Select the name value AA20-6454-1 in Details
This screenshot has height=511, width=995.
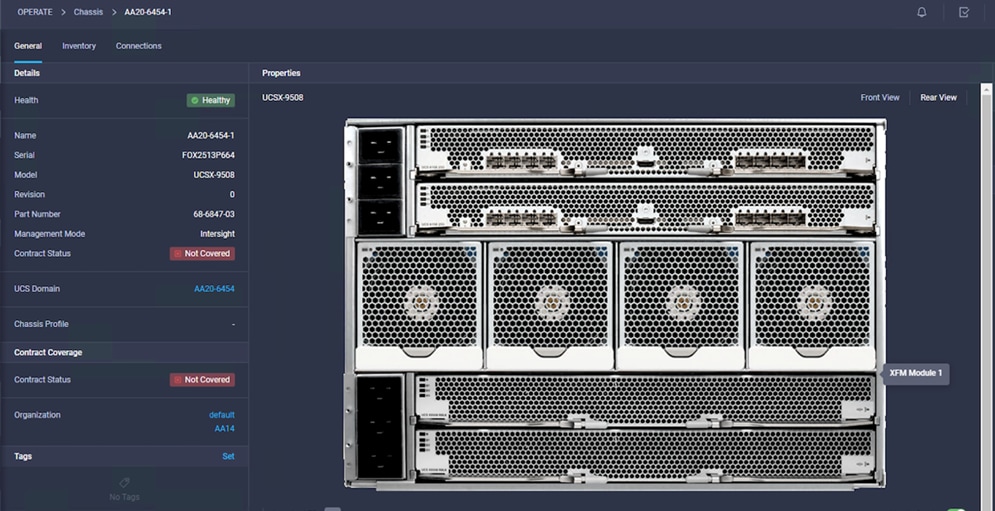tap(211, 135)
